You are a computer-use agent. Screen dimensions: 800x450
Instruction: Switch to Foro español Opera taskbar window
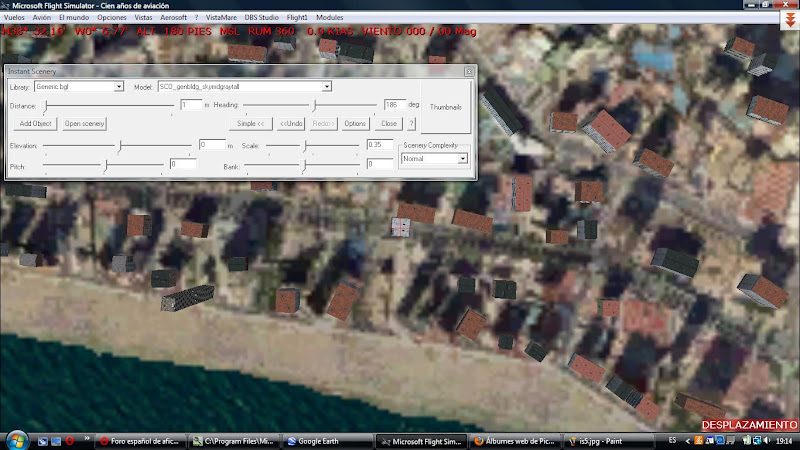coord(141,441)
